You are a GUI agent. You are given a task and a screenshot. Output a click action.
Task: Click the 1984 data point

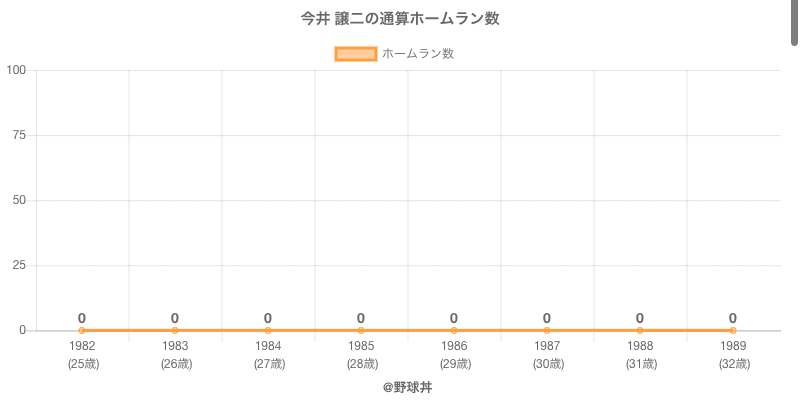pos(268,330)
